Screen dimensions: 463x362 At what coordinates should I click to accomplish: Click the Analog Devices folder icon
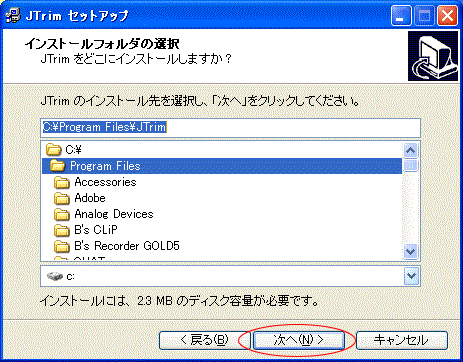(x=62, y=214)
